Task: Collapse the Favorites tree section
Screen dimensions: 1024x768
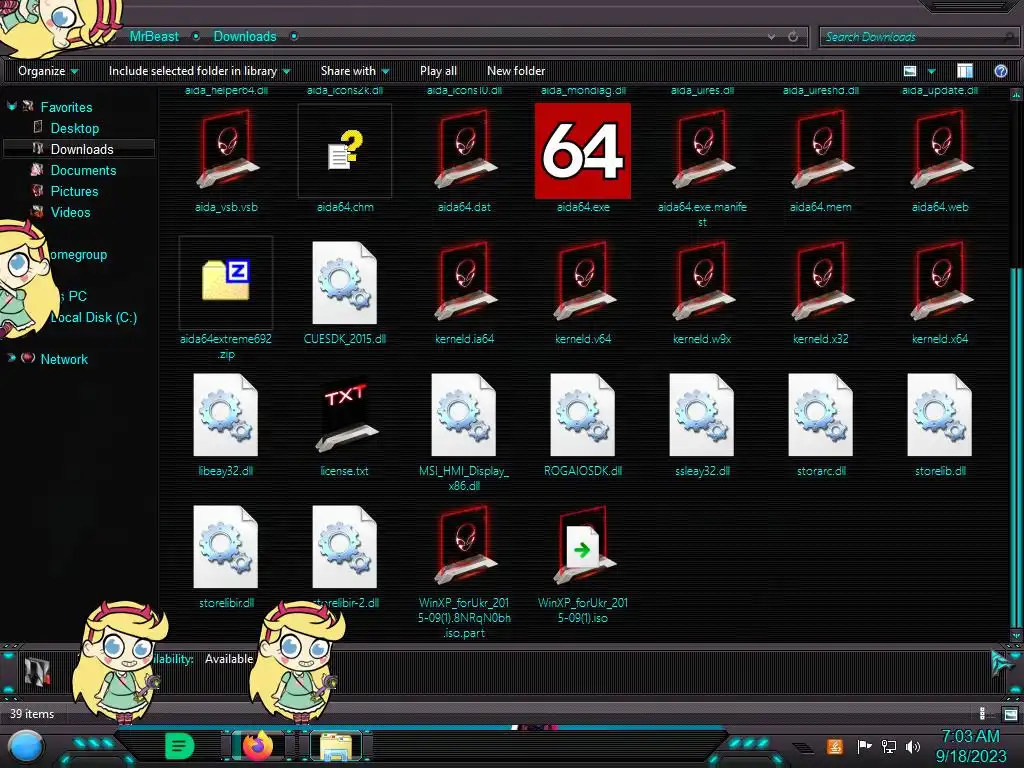Action: pyautogui.click(x=11, y=106)
